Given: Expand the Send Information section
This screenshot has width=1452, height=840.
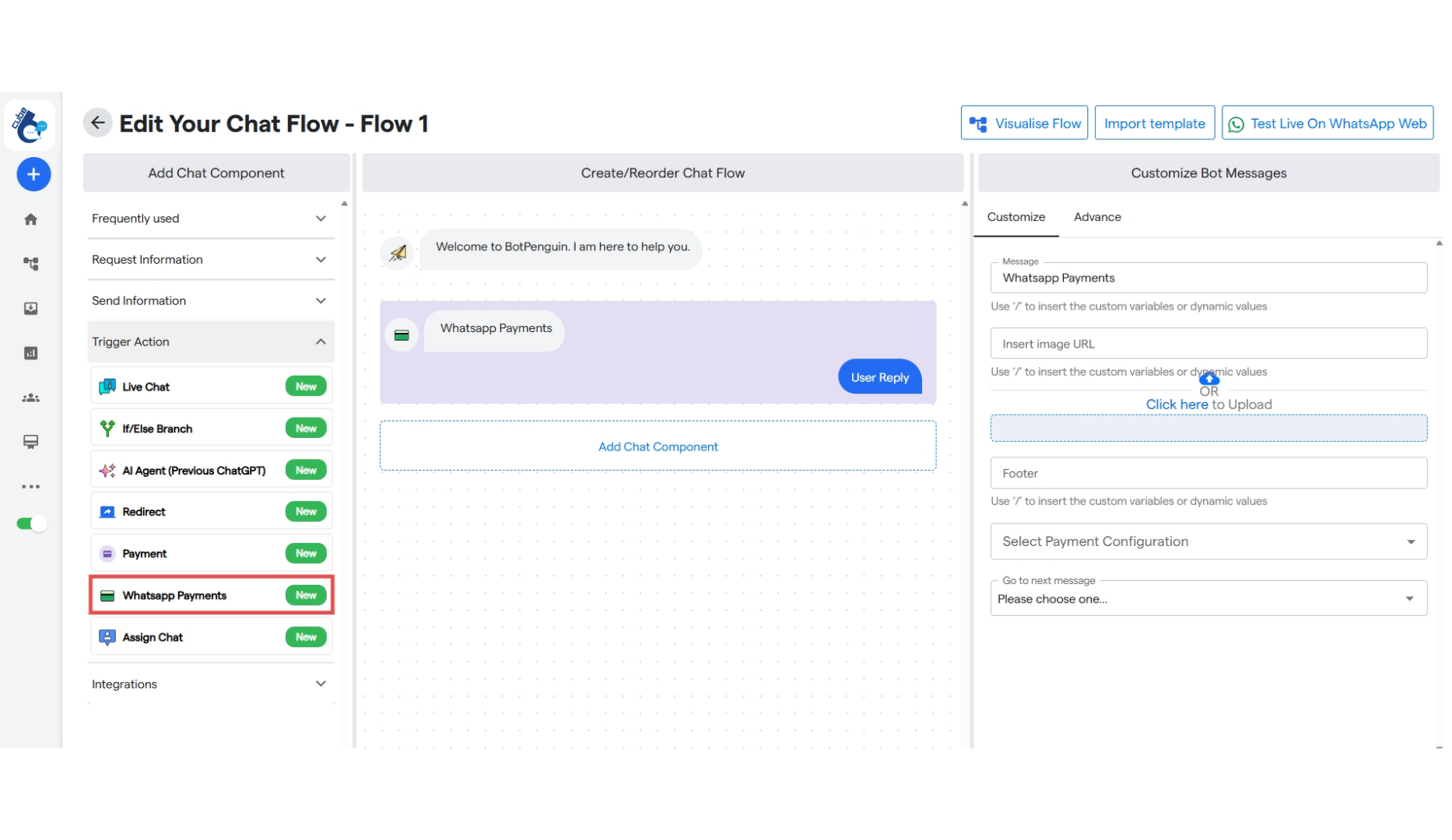Looking at the screenshot, I should point(211,301).
